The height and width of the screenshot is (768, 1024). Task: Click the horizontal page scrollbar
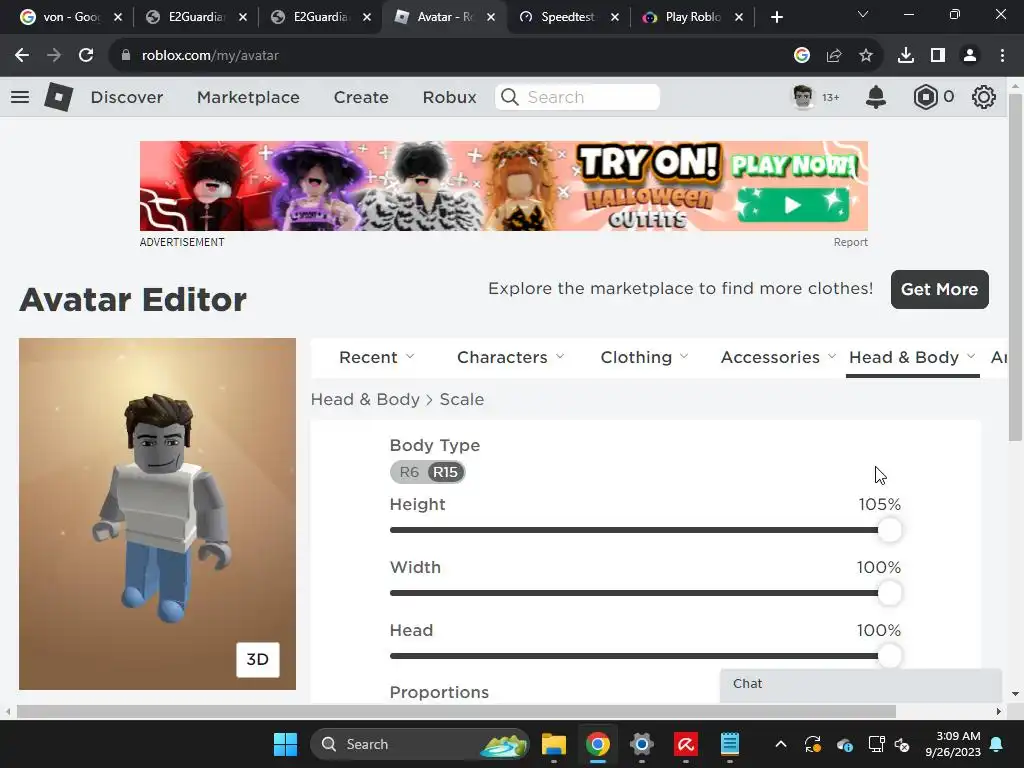pyautogui.click(x=456, y=711)
